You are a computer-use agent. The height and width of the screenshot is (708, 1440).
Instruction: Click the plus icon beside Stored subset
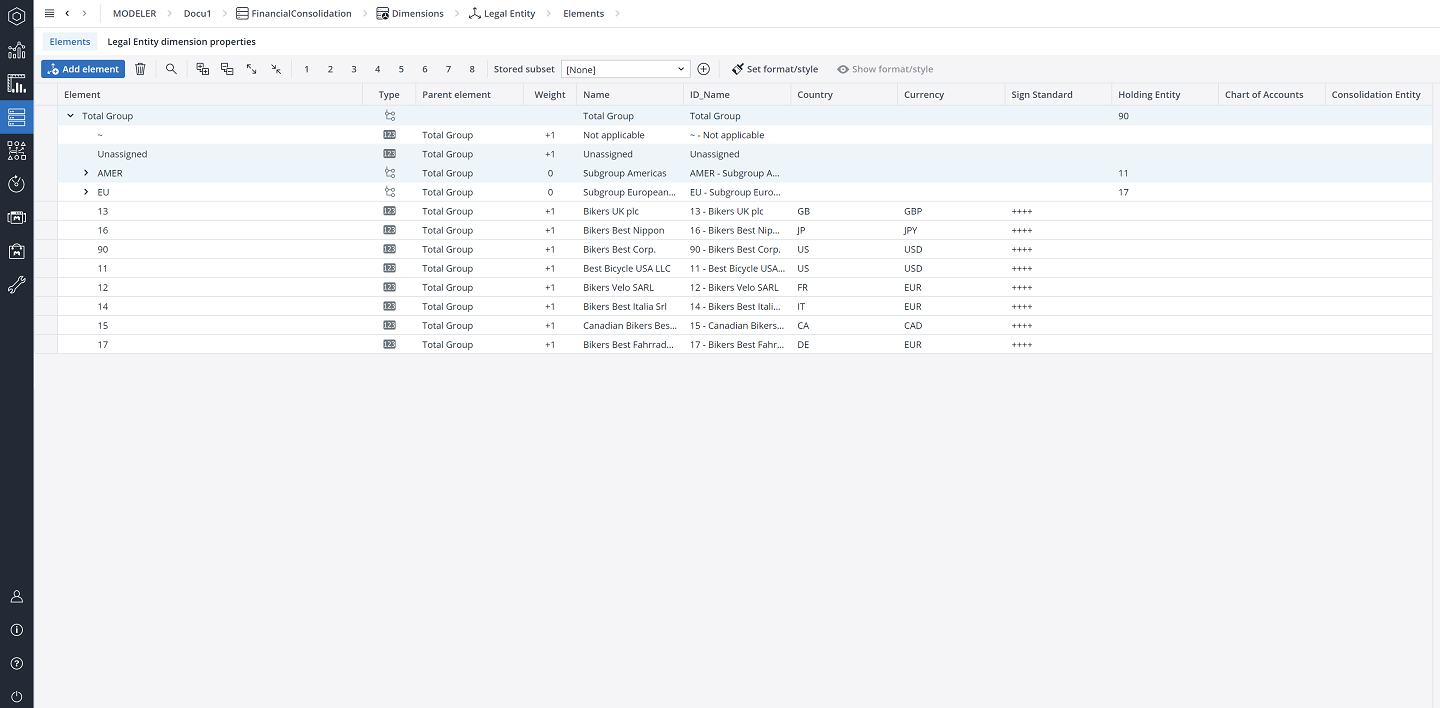(704, 69)
